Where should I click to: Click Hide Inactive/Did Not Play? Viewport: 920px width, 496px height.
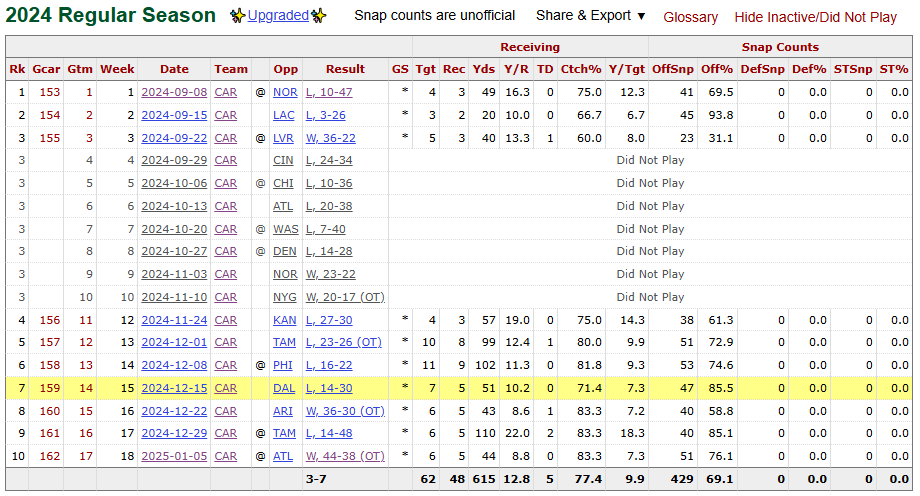click(816, 18)
